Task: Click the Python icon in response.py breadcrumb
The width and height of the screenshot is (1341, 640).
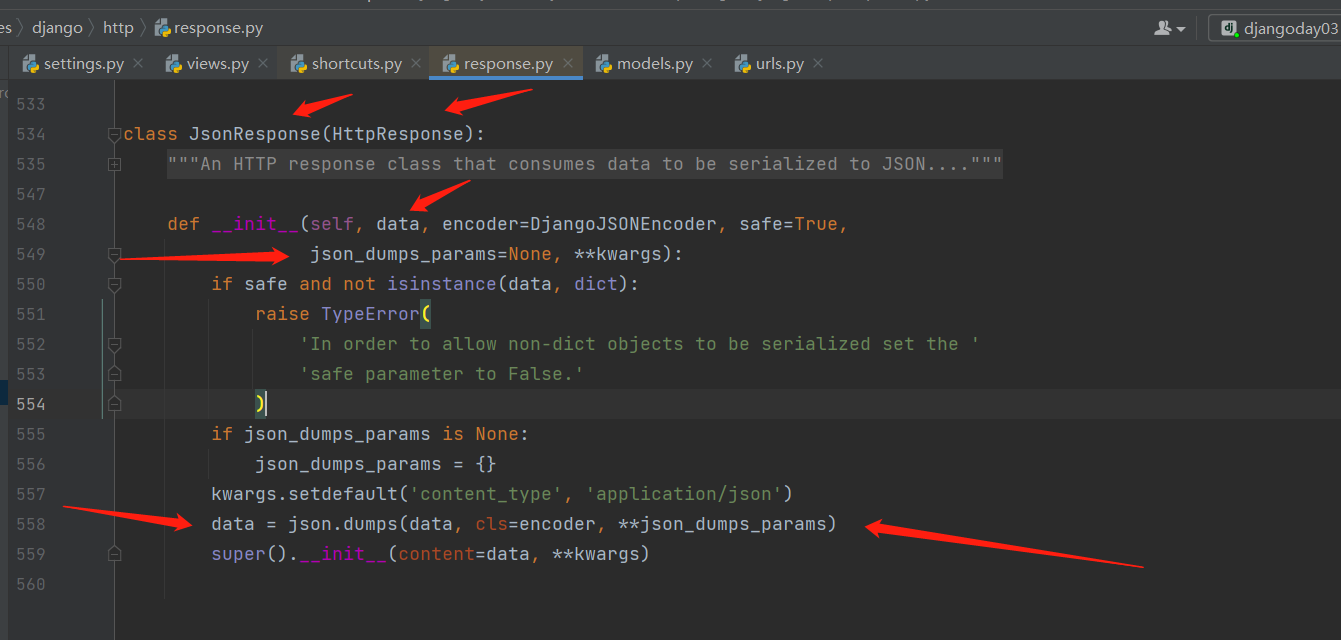Action: 163,28
